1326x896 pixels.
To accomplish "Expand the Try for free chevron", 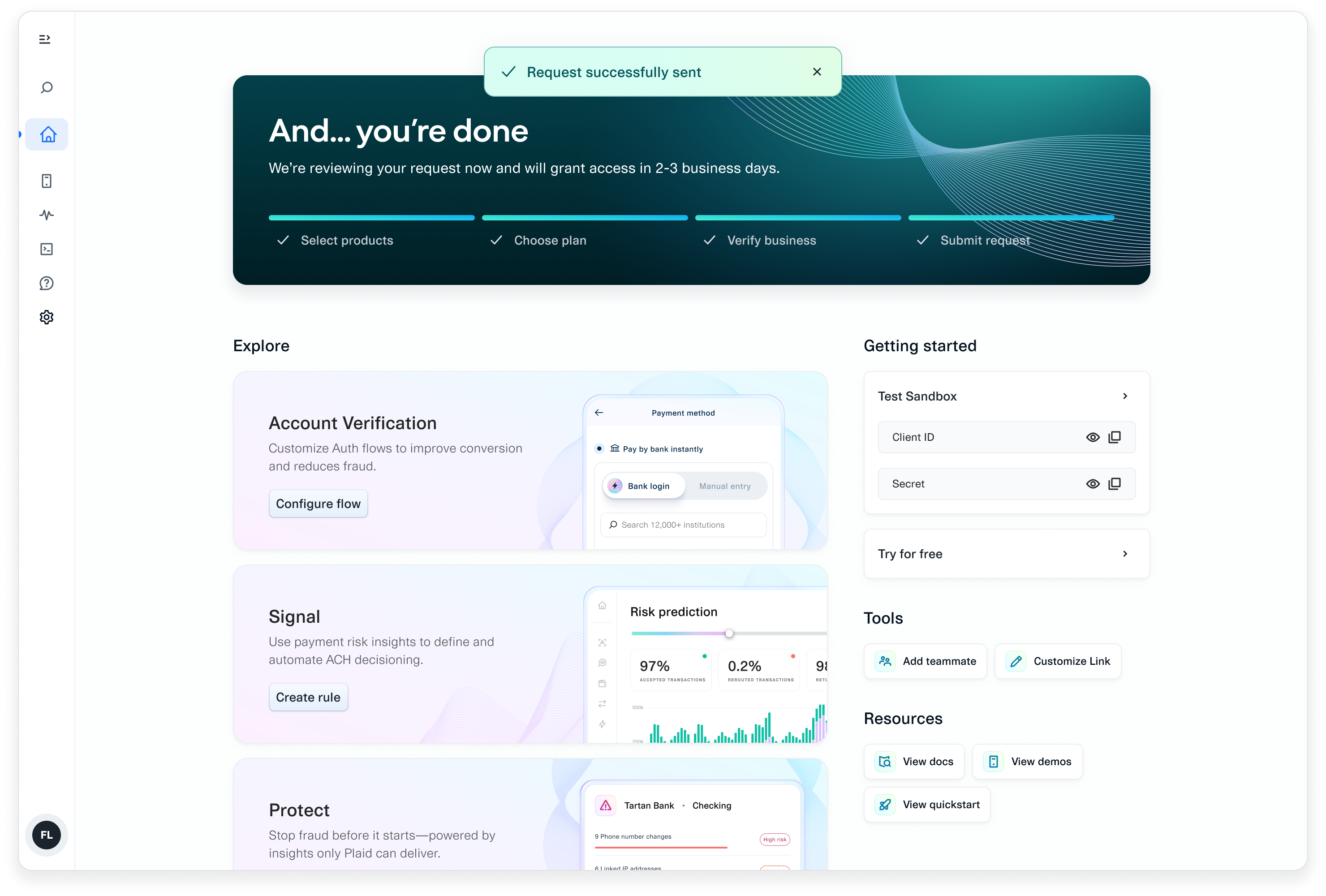I will point(1125,554).
